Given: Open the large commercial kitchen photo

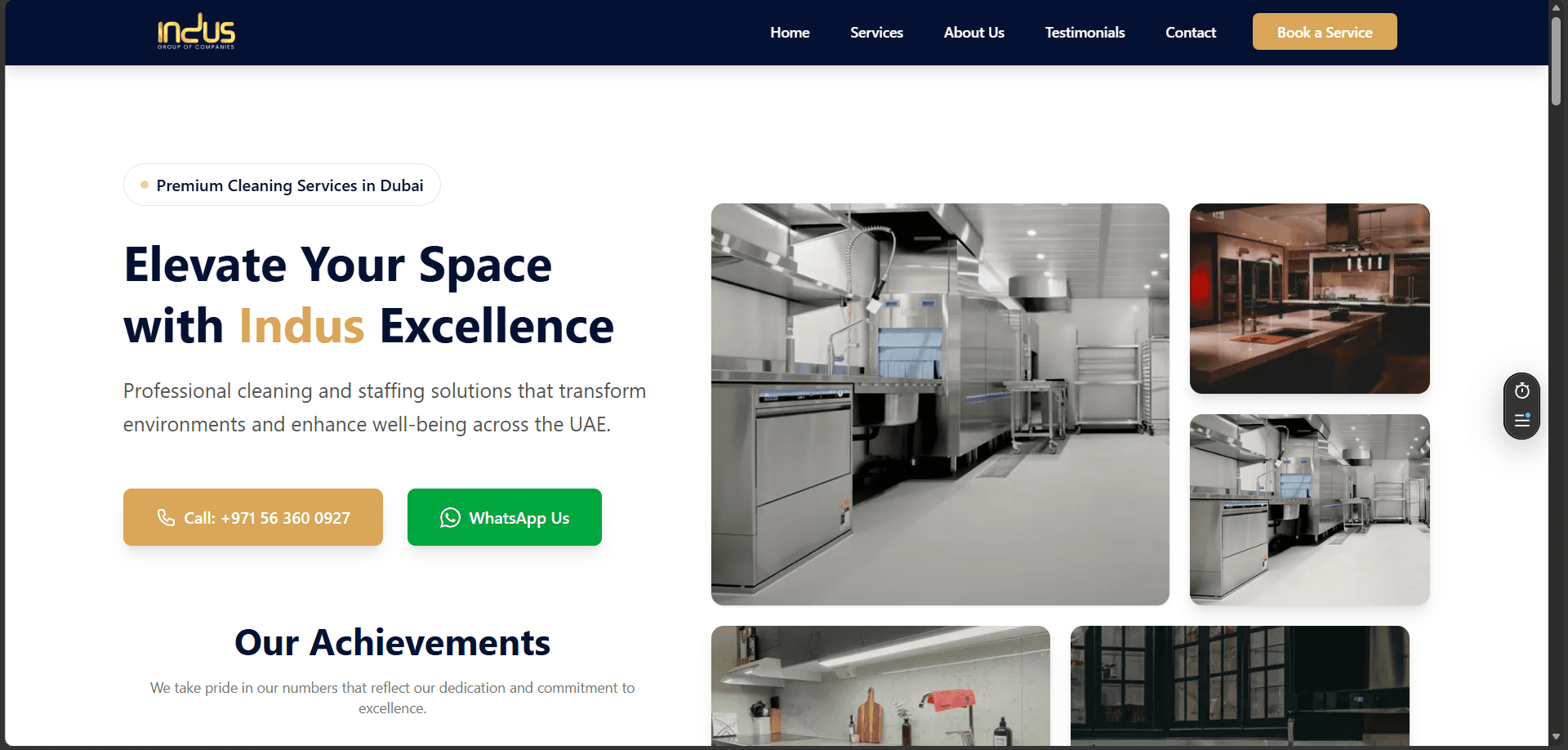Looking at the screenshot, I should [x=940, y=404].
